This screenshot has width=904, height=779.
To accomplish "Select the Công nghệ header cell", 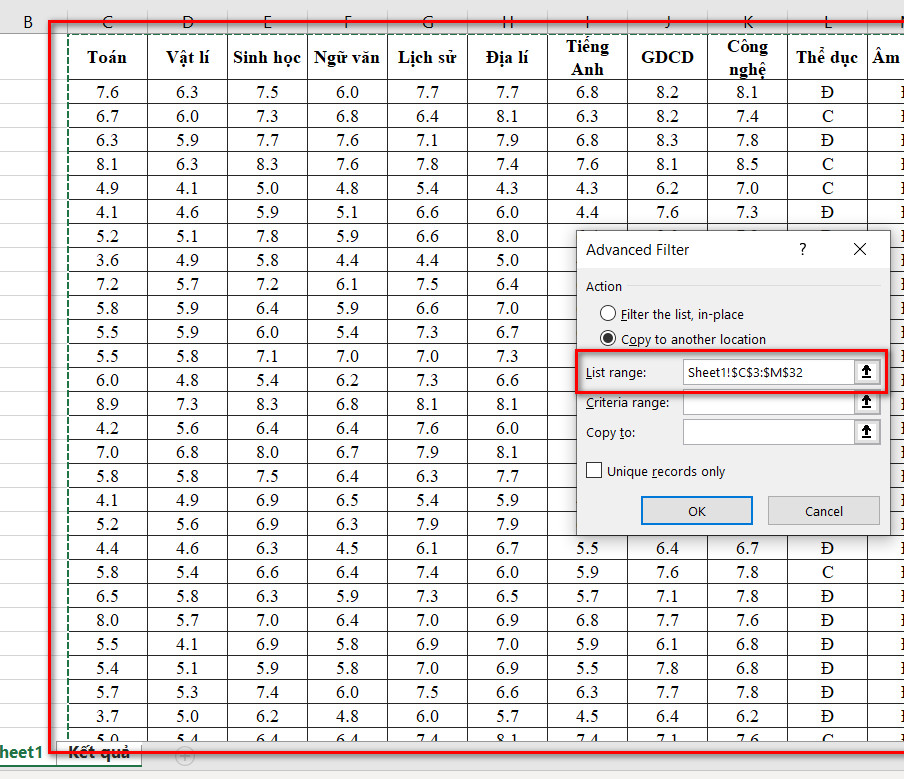I will click(747, 57).
